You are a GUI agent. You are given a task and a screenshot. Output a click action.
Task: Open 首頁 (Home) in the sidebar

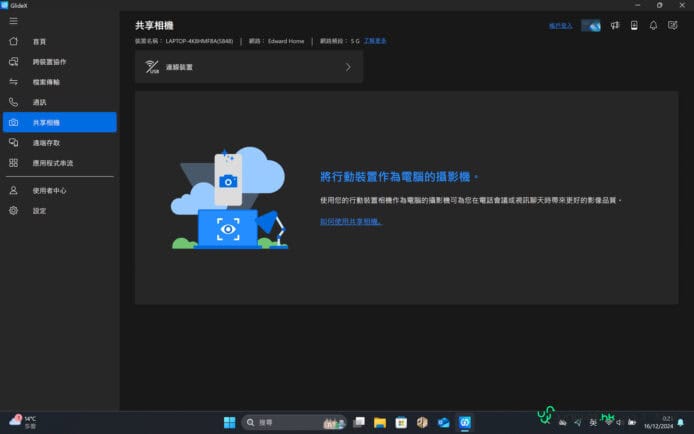[39, 42]
